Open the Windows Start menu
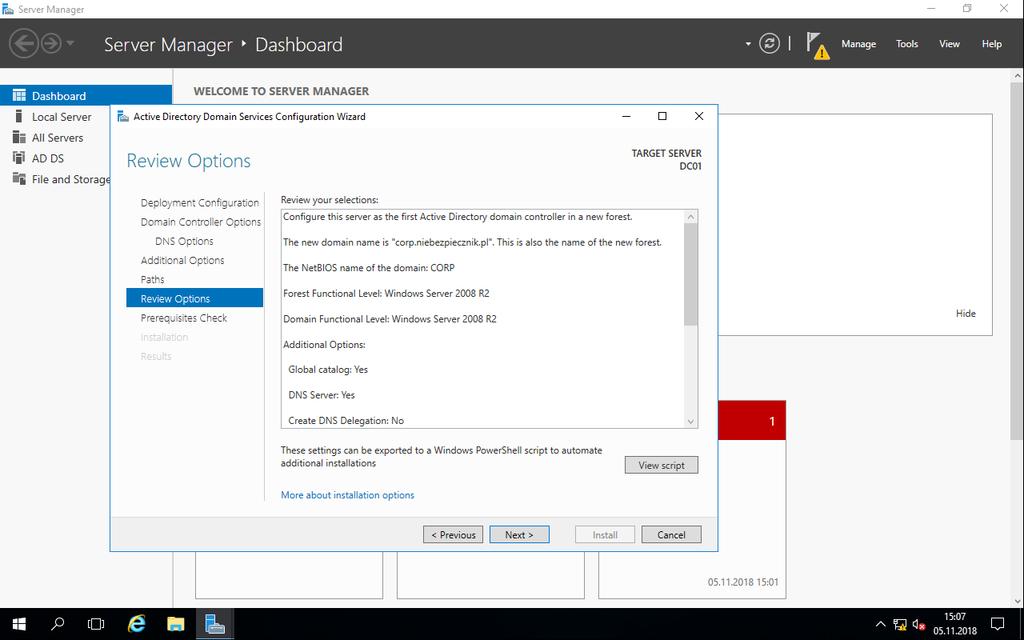 click(x=19, y=624)
